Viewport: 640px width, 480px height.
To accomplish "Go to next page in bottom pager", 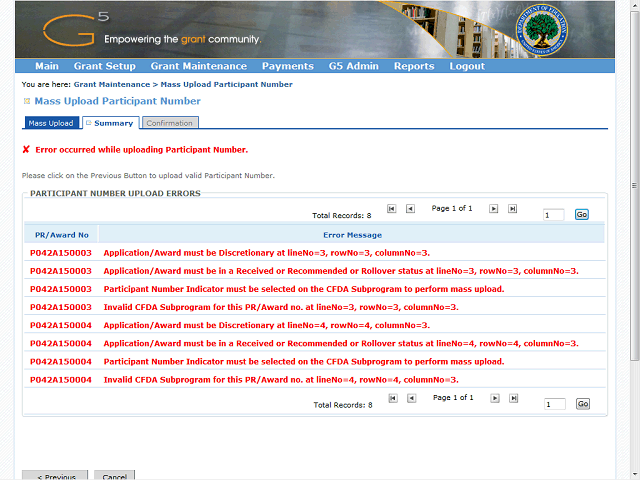I will click(495, 398).
